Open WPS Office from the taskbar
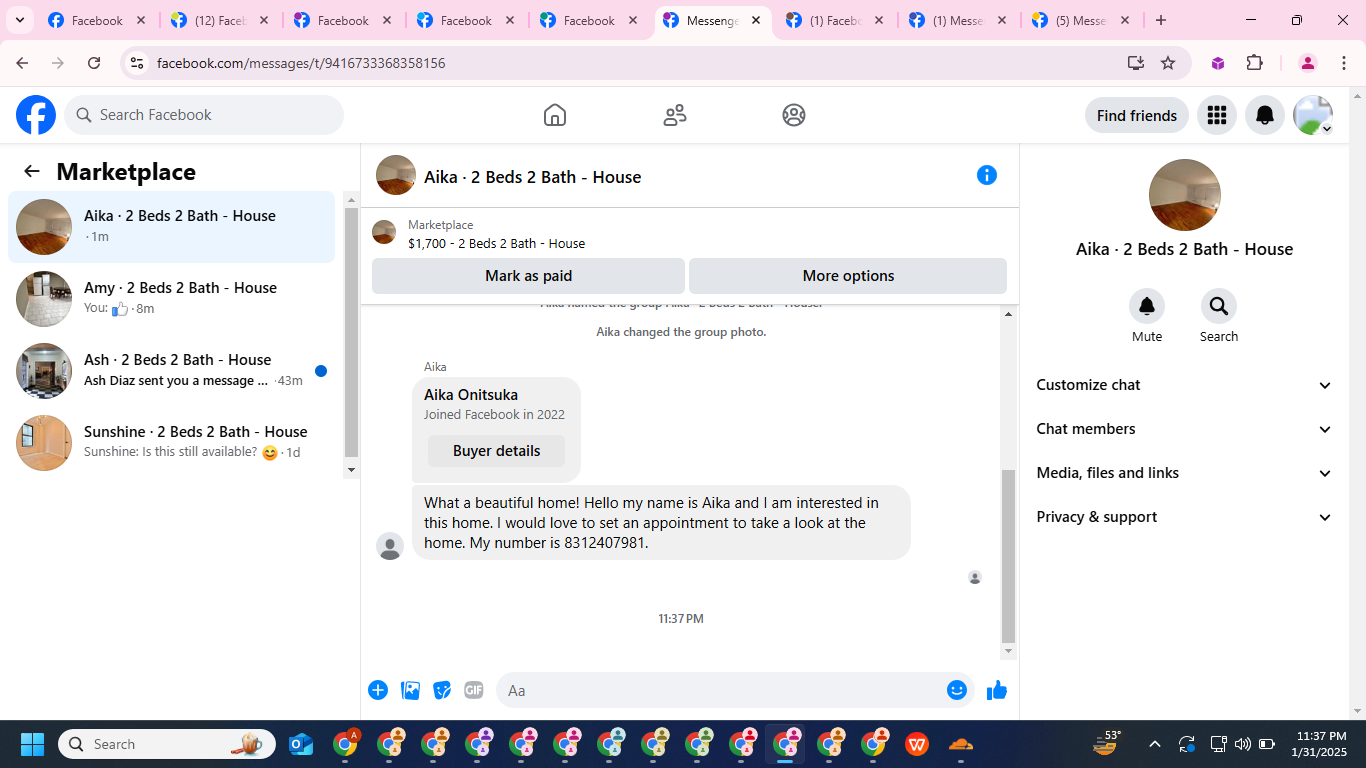Viewport: 1366px width, 768px height. (917, 744)
